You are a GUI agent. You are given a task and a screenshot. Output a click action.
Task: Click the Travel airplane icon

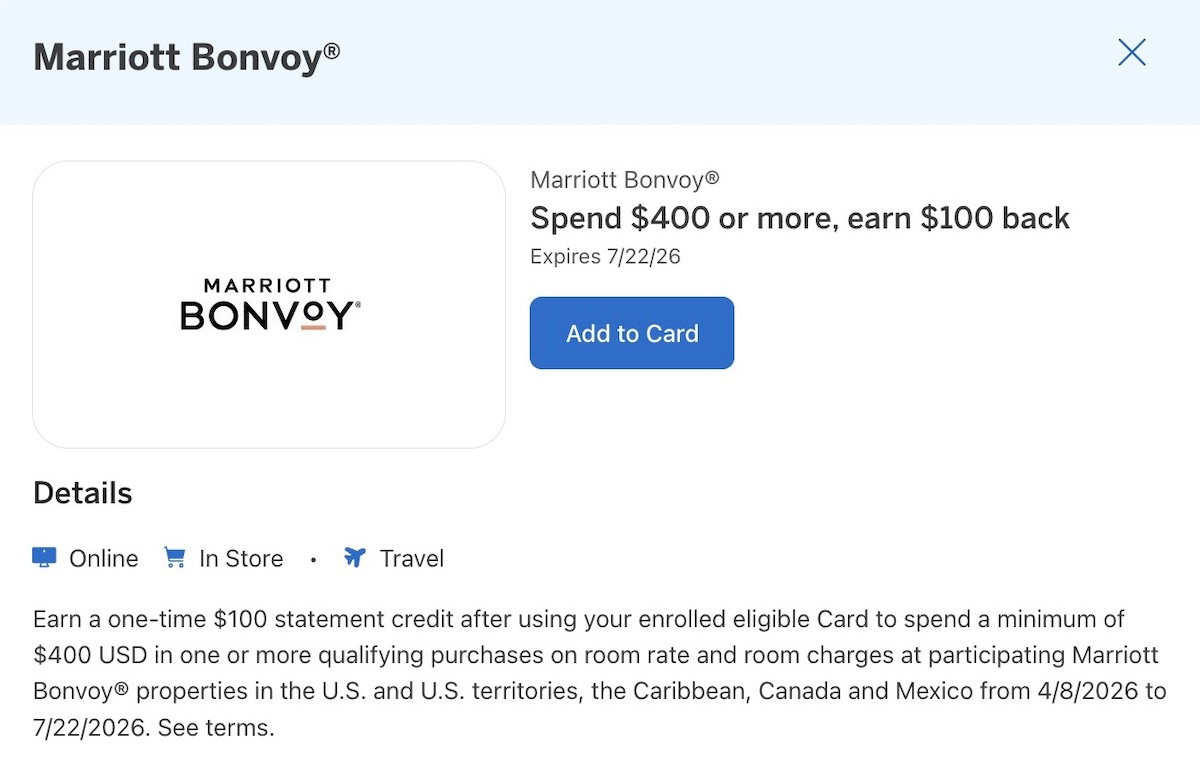[354, 558]
